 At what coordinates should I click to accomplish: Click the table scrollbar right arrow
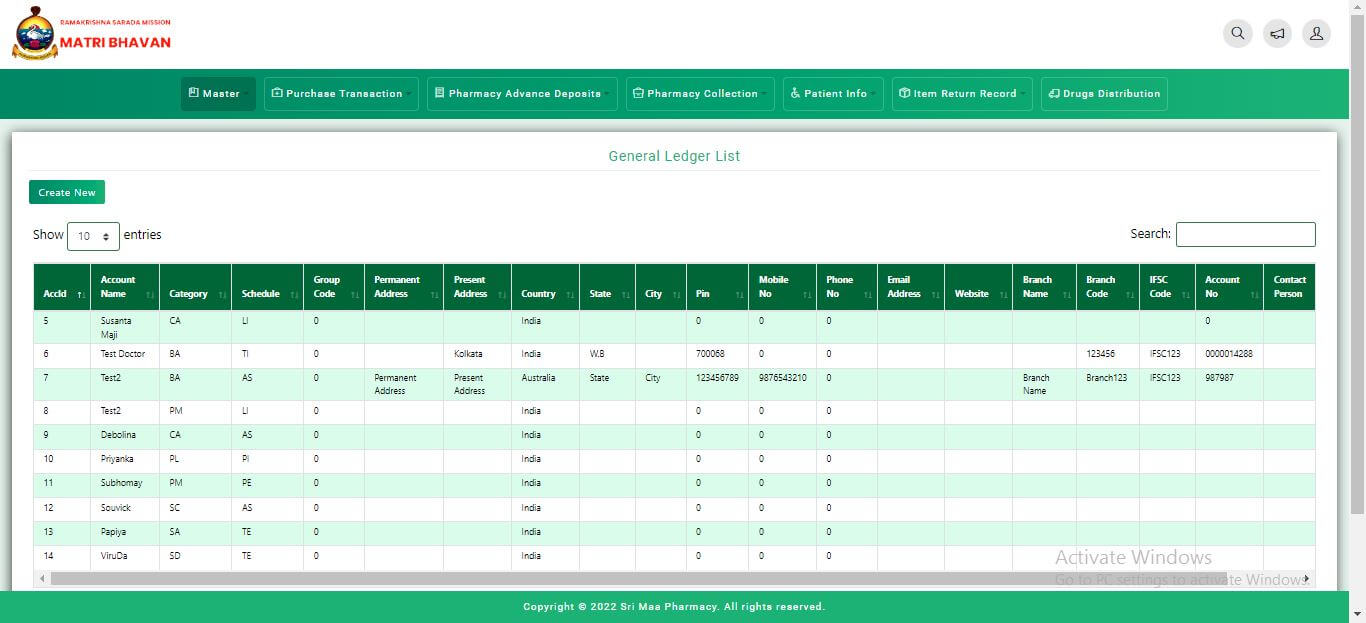coord(1307,579)
